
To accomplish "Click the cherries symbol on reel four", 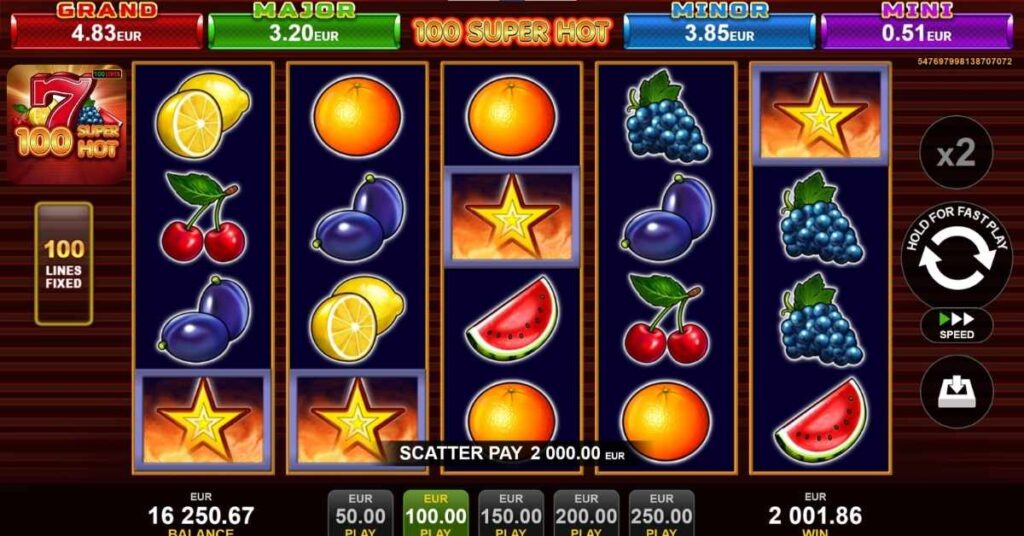I will click(x=666, y=319).
